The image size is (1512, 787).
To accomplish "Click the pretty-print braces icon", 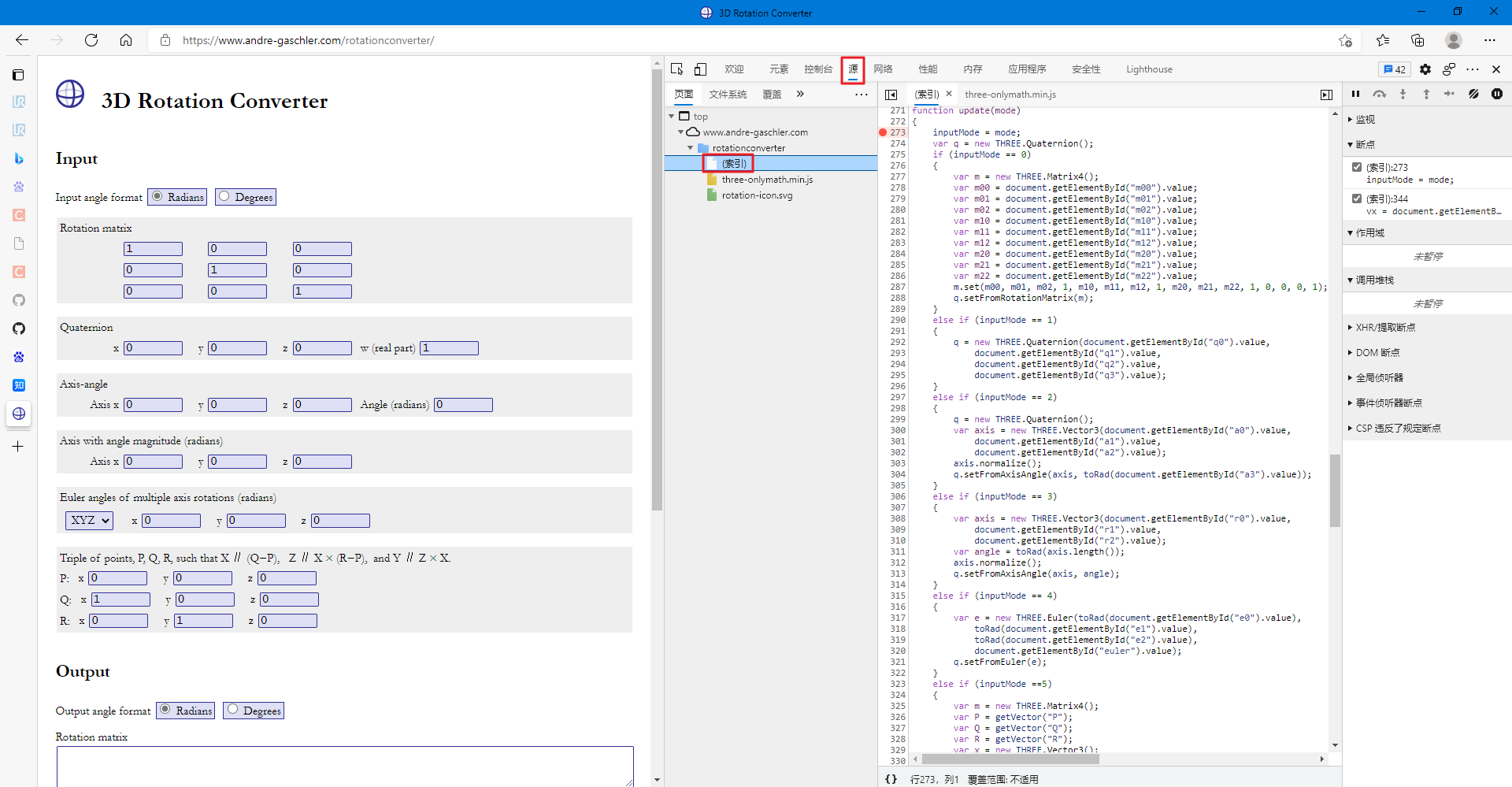I will [891, 779].
